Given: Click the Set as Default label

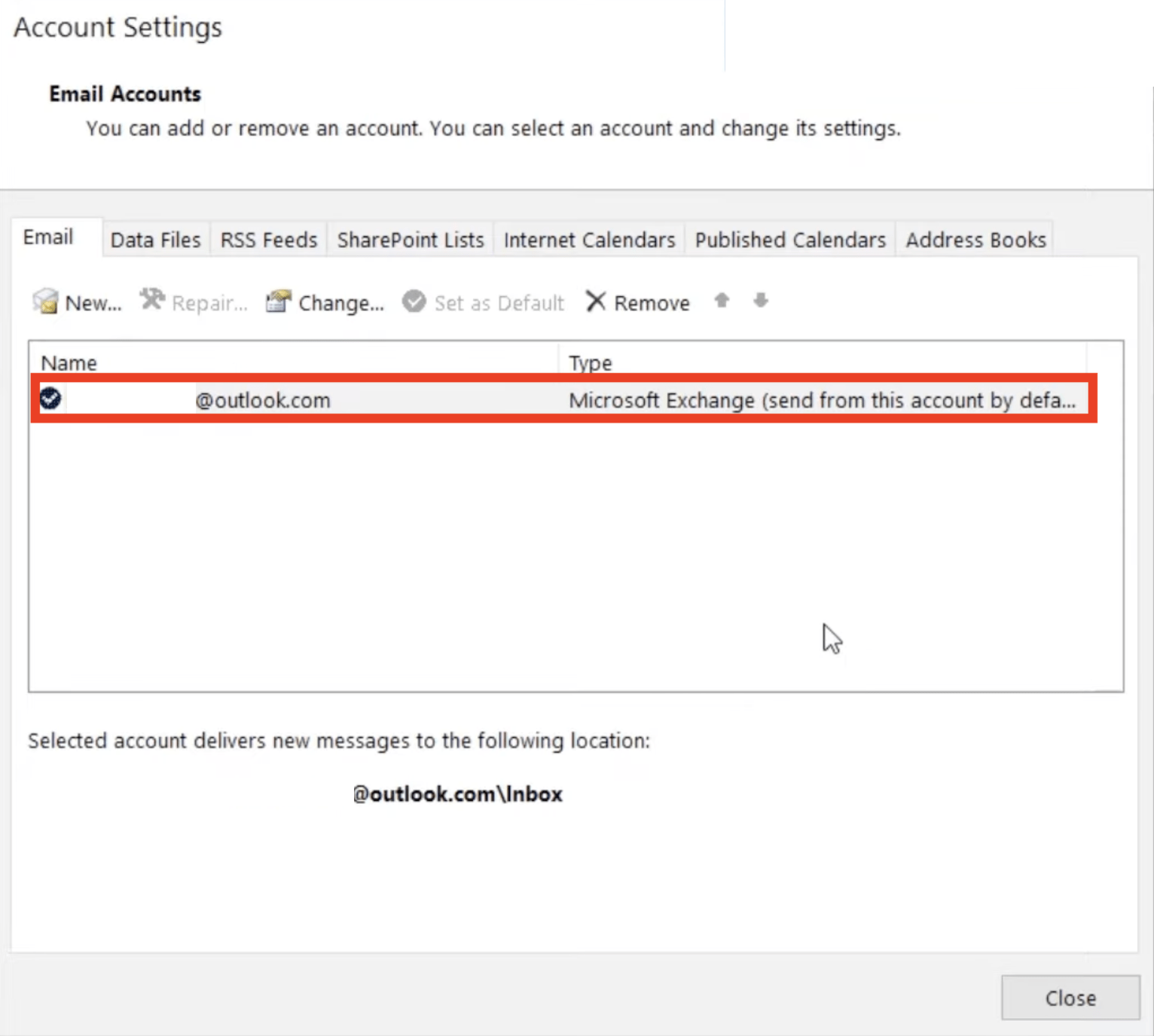Looking at the screenshot, I should (499, 303).
